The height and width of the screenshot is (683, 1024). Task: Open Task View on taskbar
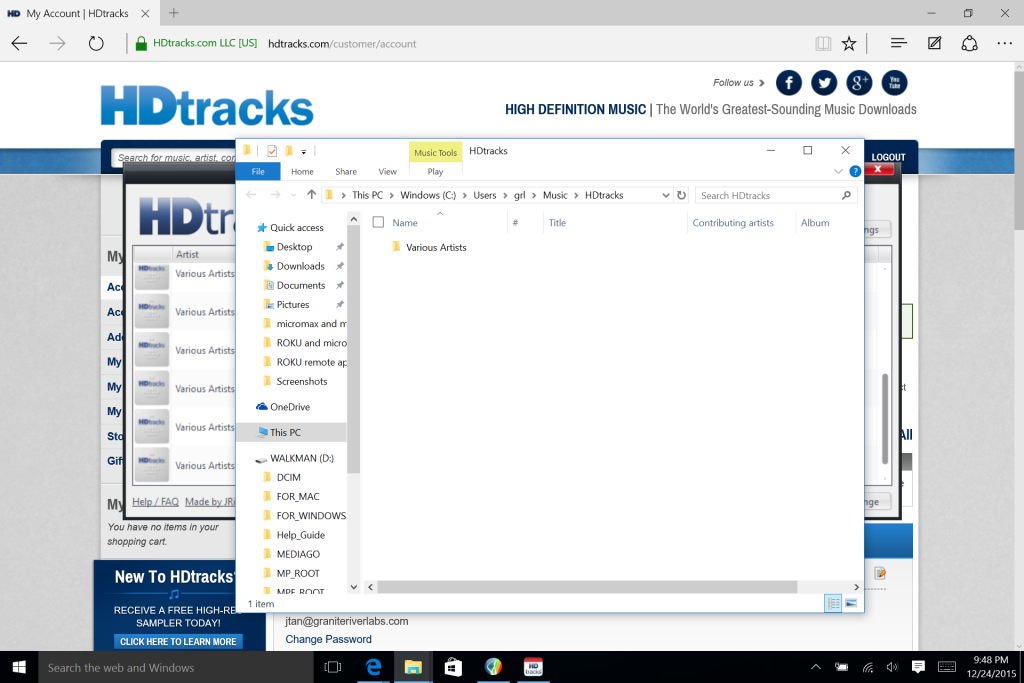[x=333, y=667]
